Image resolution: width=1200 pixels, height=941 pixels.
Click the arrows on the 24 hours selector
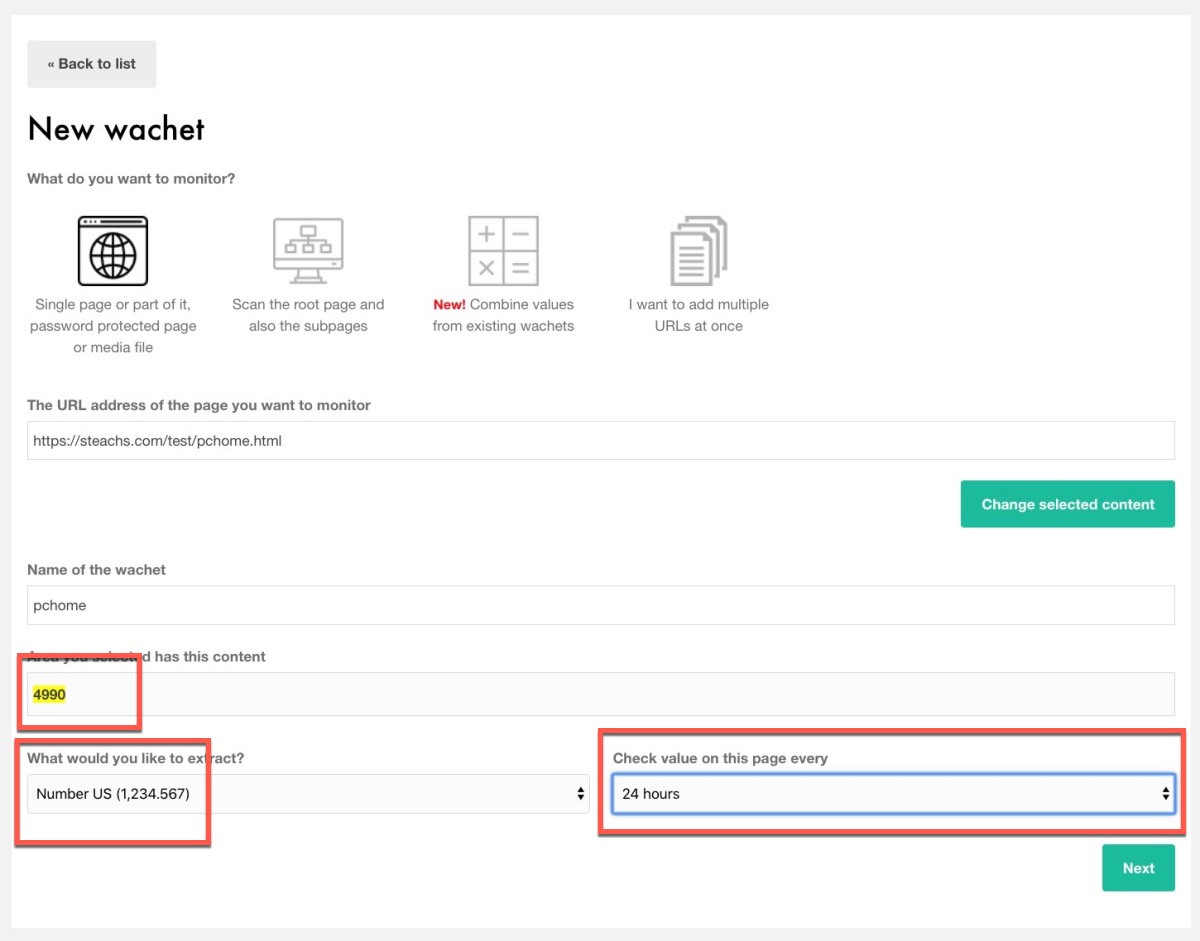1165,794
